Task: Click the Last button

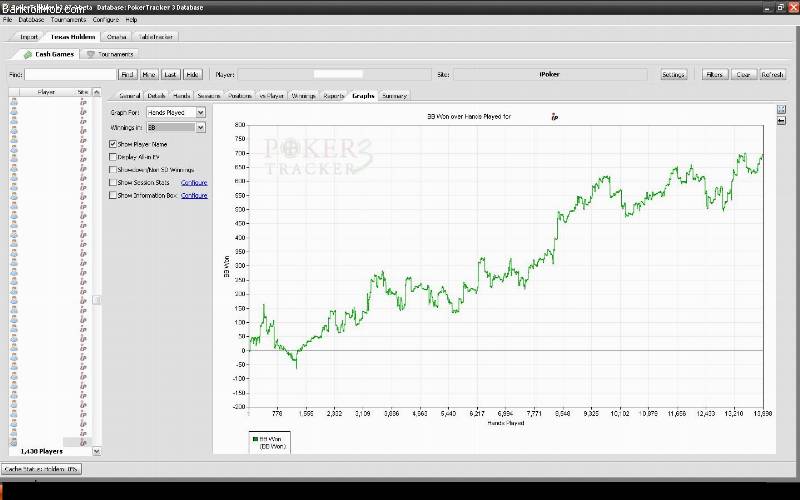Action: [170, 74]
